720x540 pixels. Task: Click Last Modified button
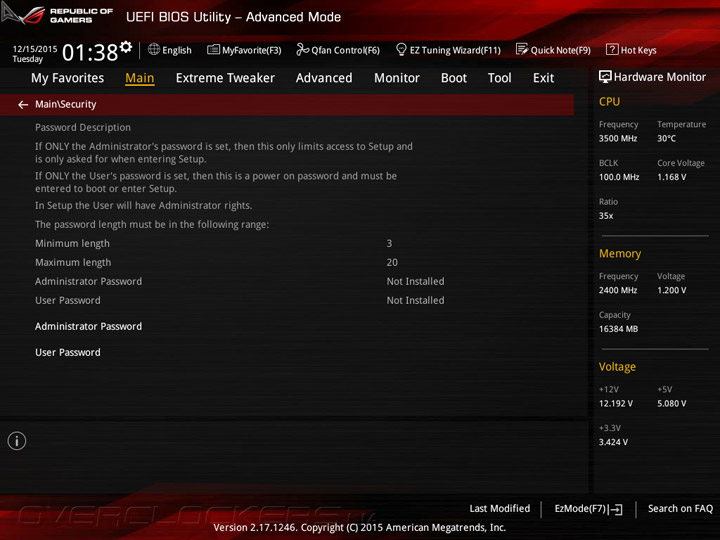tap(500, 508)
